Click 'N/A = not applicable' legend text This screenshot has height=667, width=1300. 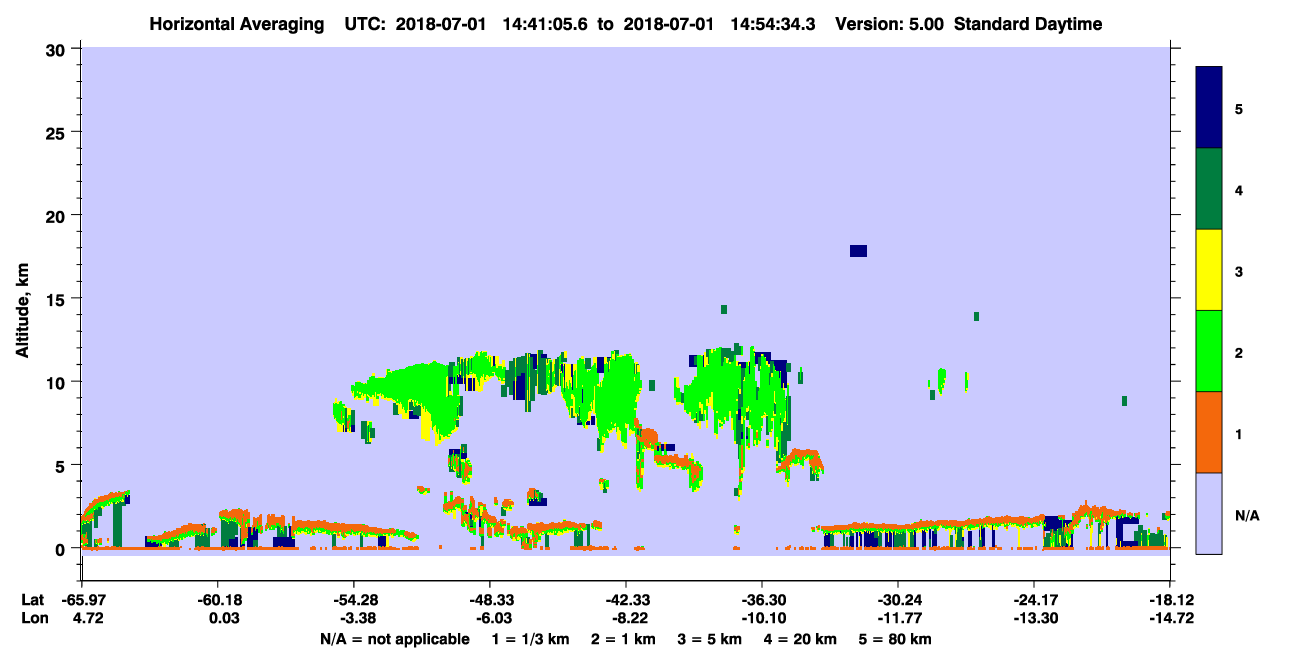(394, 639)
